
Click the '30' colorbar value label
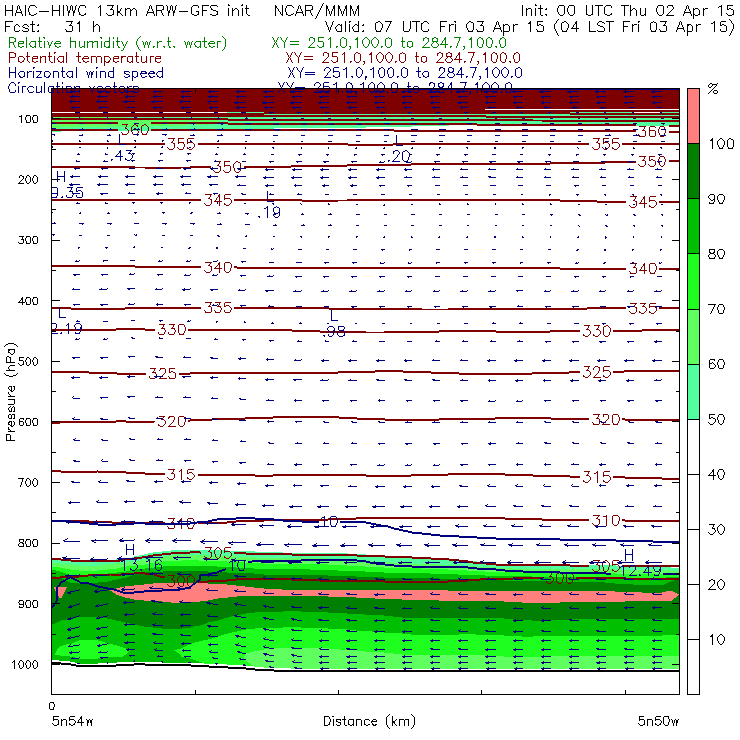[x=716, y=530]
